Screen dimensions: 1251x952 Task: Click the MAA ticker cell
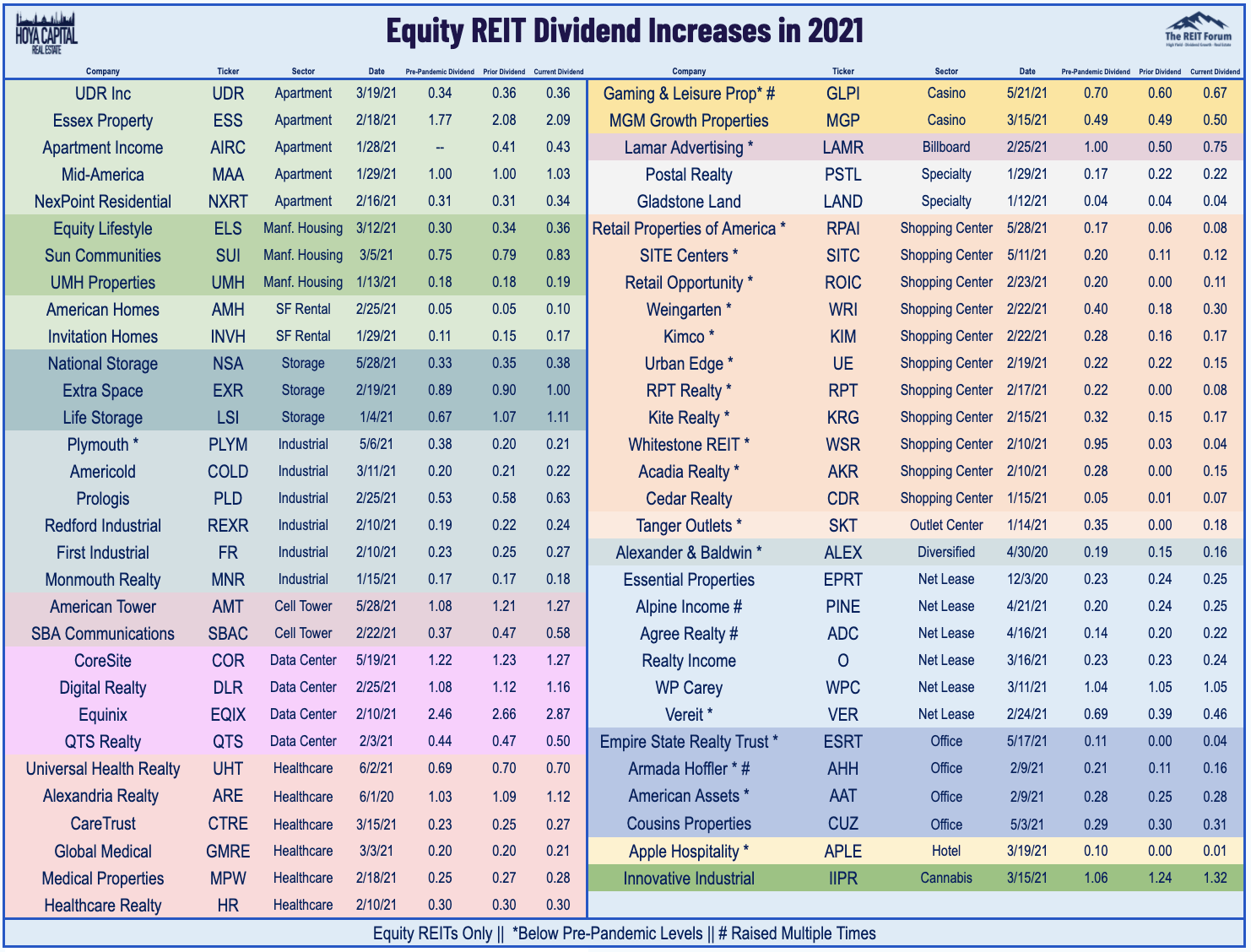(228, 175)
